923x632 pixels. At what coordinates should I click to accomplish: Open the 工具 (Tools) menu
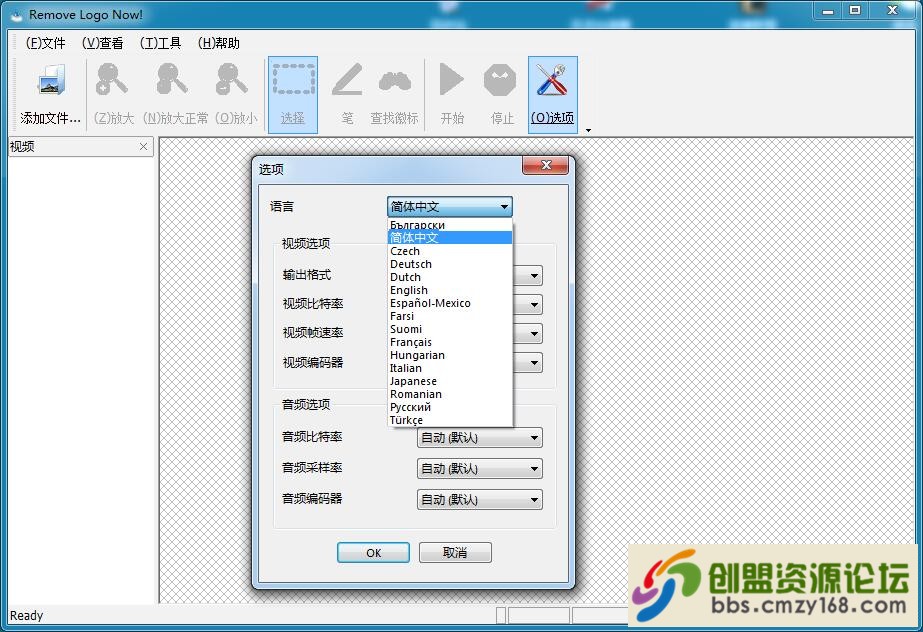(160, 43)
